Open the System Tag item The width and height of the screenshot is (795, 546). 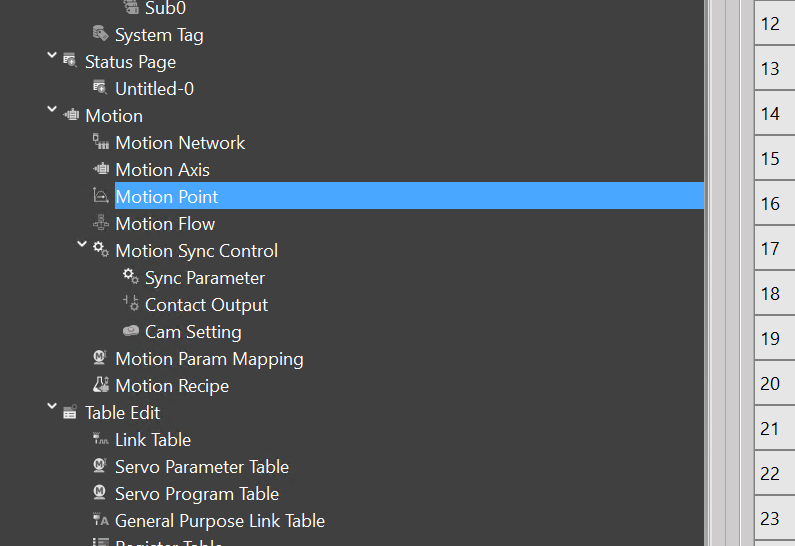[x=158, y=35]
